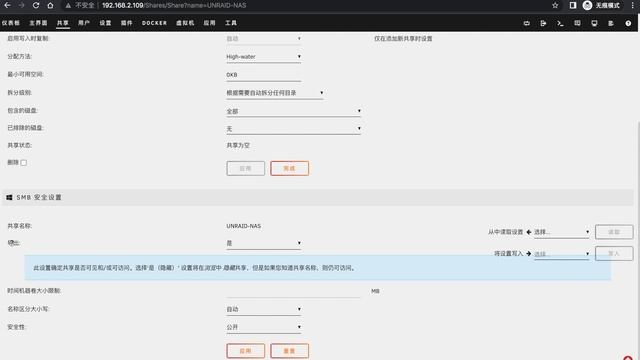Open the 共享 shares menu
Viewport: 640px width, 360px height.
tap(62, 23)
